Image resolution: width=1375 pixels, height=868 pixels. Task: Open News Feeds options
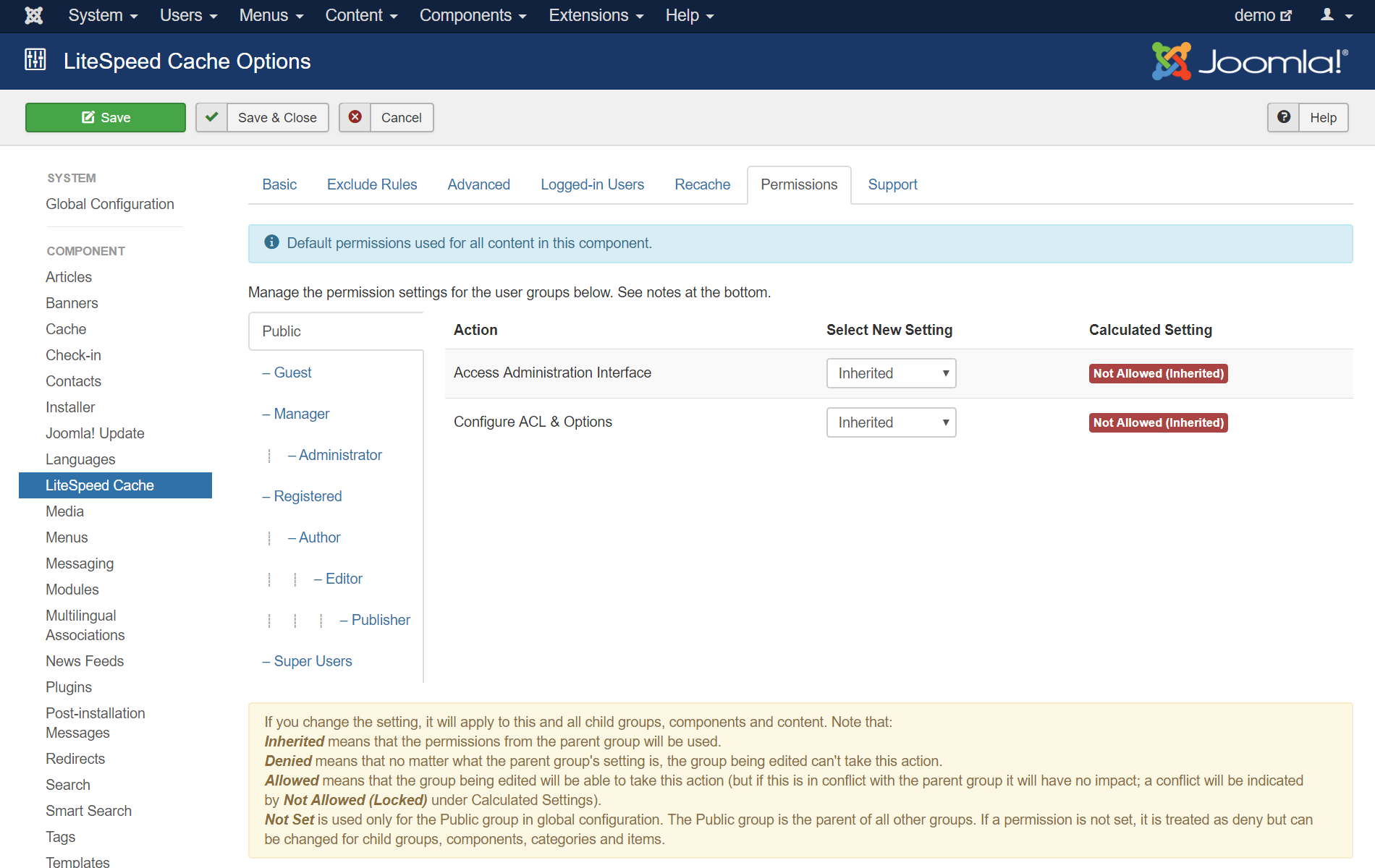(85, 661)
